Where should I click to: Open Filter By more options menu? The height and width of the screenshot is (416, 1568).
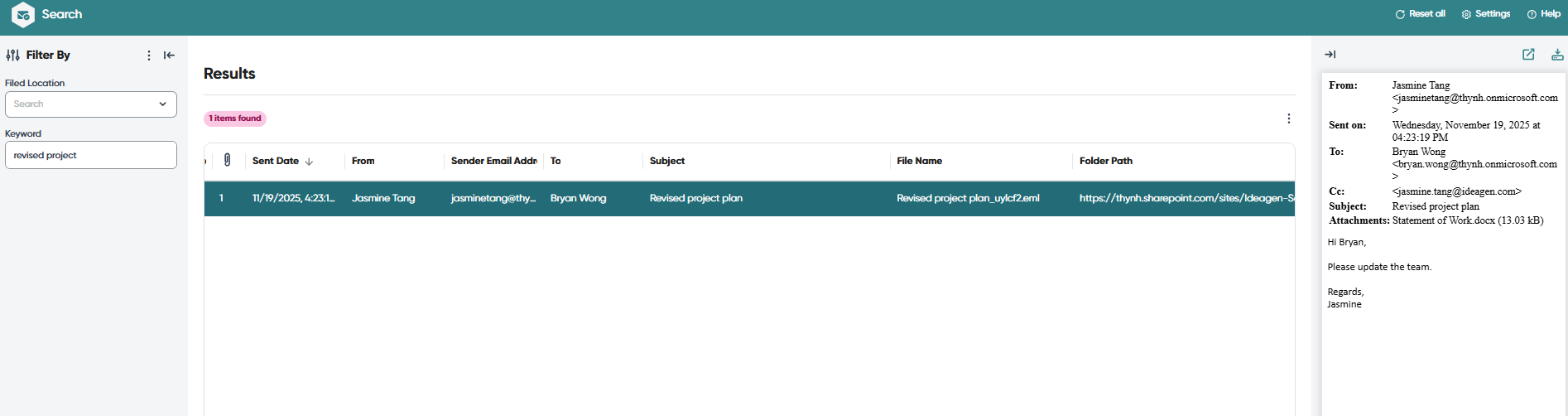point(149,56)
